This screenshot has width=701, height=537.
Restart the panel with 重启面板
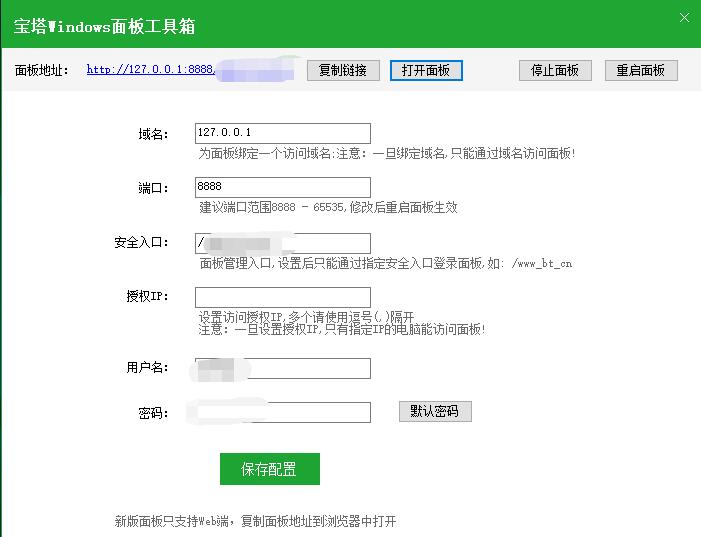641,70
